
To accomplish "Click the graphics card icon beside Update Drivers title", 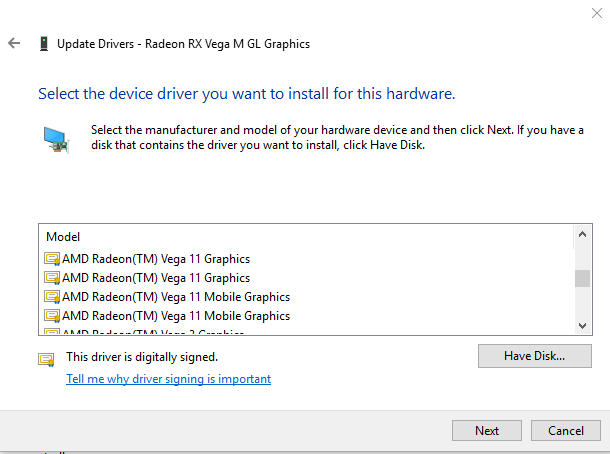I will pos(43,44).
